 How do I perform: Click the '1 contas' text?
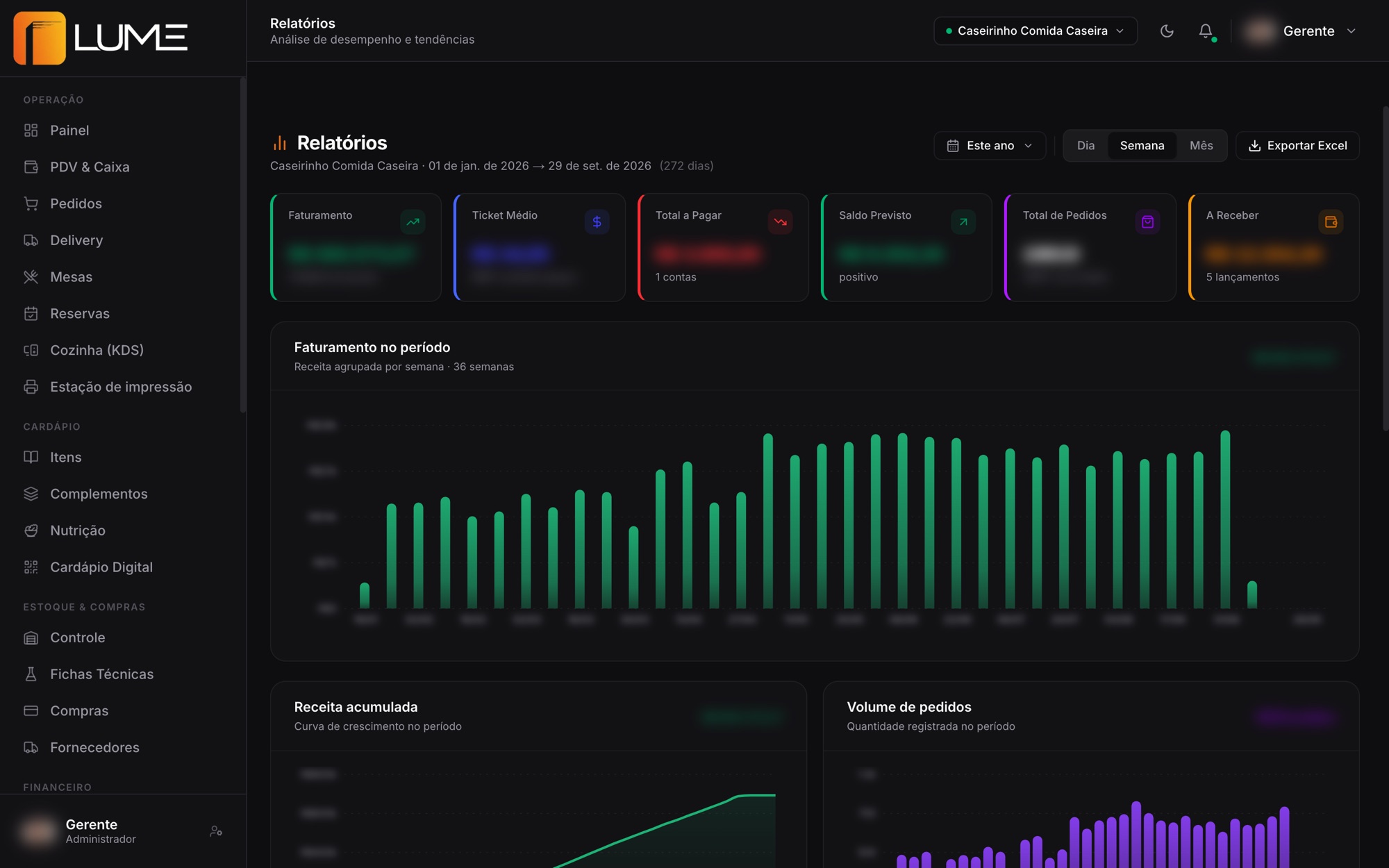tap(676, 277)
